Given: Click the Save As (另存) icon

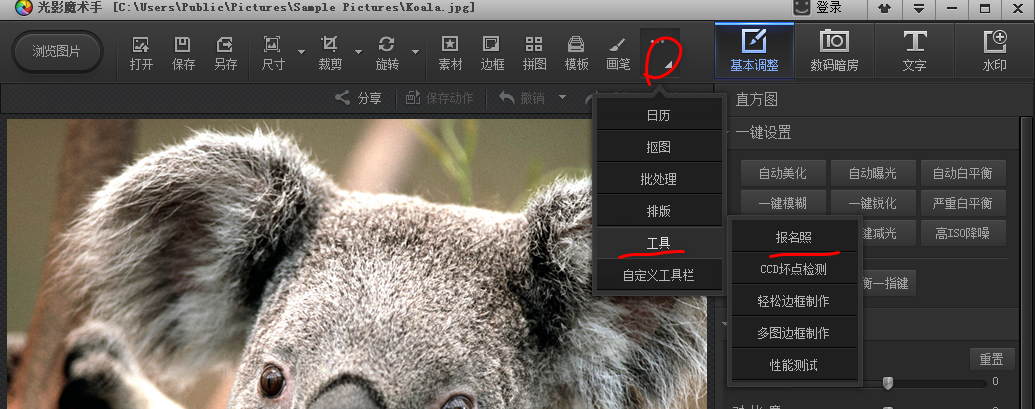Looking at the screenshot, I should pyautogui.click(x=225, y=45).
